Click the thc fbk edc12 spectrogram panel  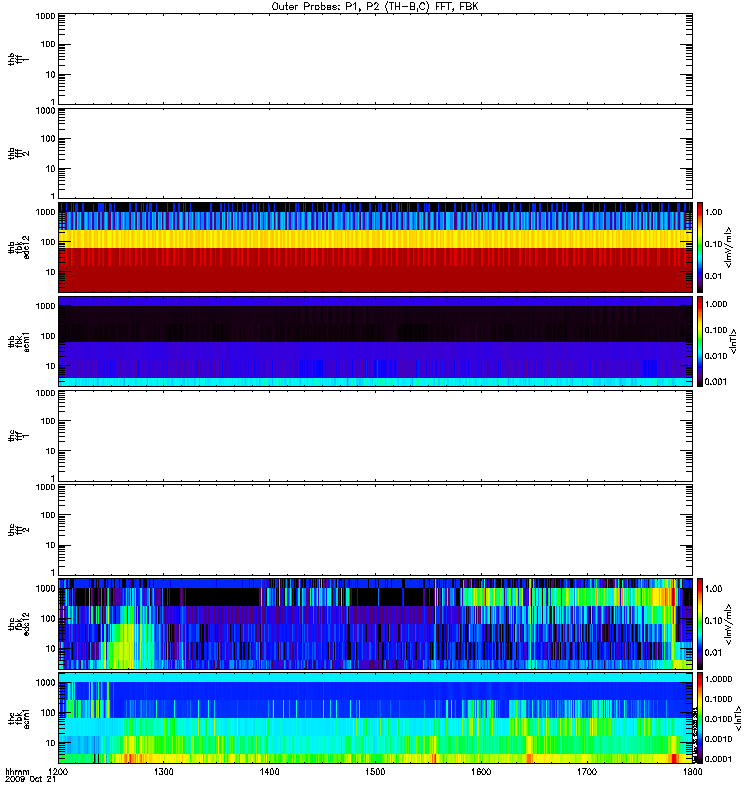pyautogui.click(x=376, y=624)
